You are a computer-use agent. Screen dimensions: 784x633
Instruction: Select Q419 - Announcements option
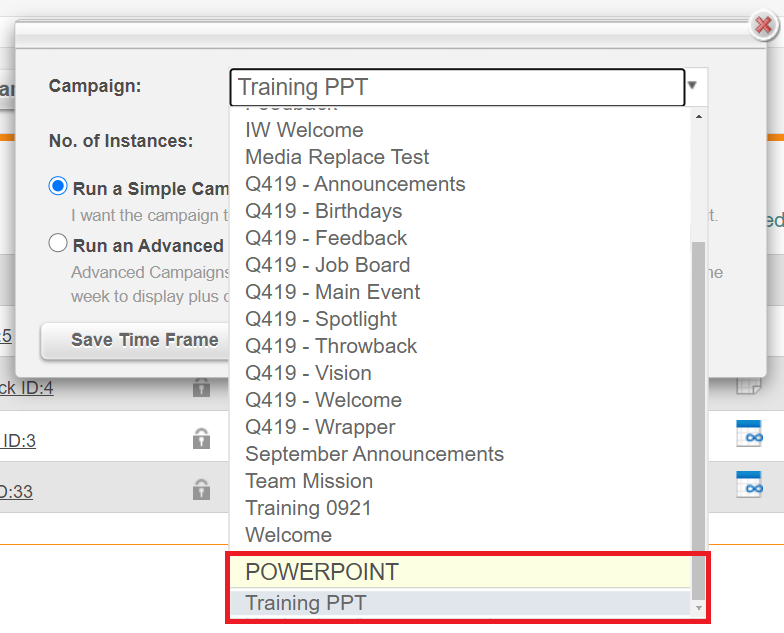point(355,184)
